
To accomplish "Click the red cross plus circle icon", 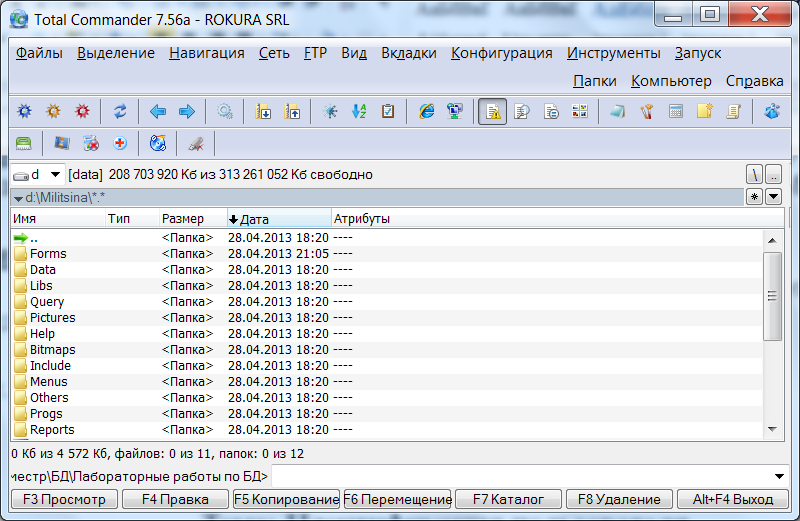I will coord(120,143).
